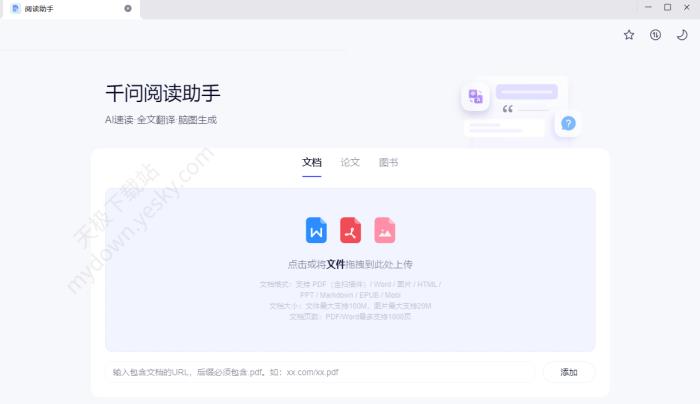Toggle dark mode with the moon icon
700x404 pixels.
pos(682,34)
